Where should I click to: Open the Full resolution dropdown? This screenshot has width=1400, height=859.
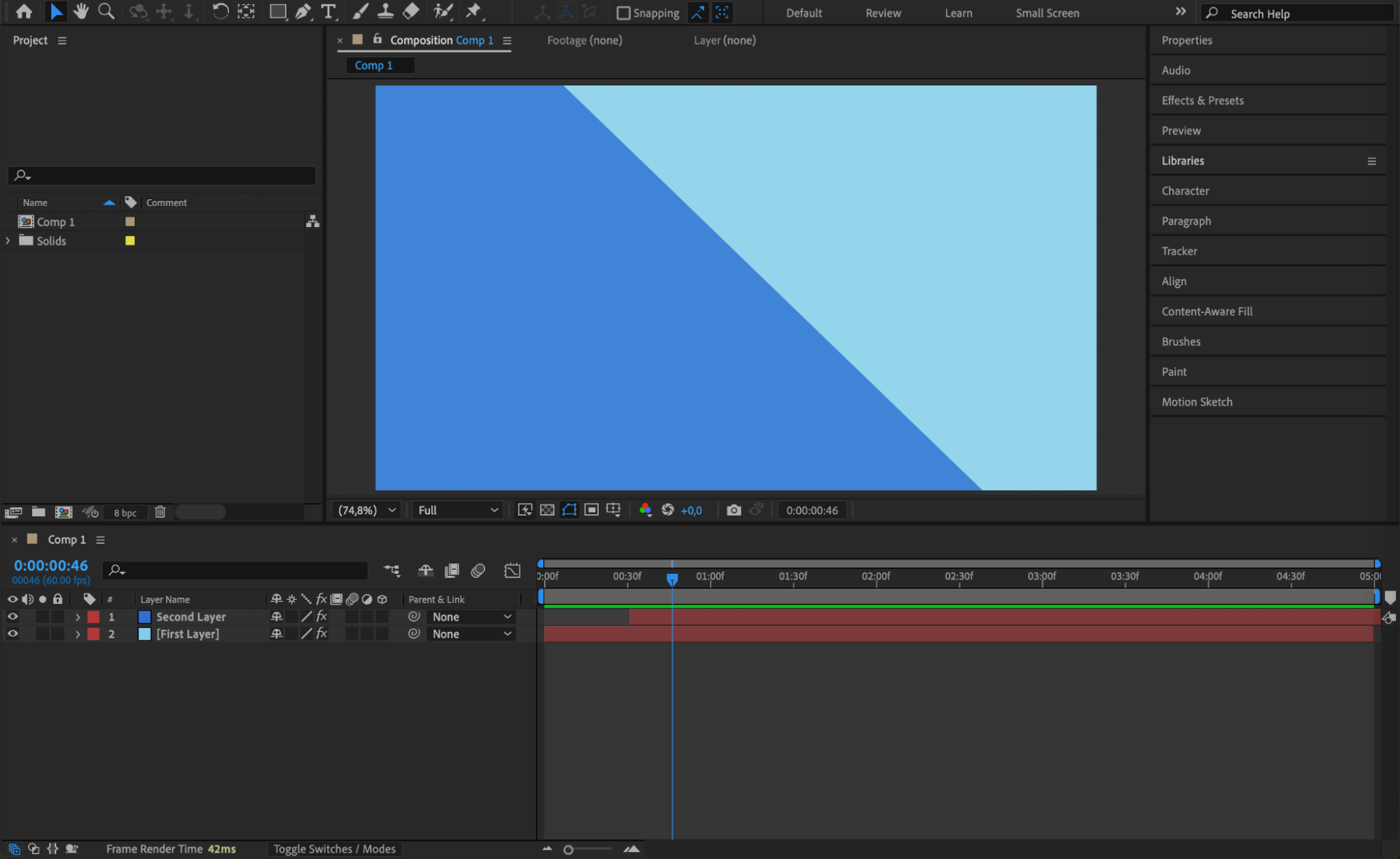(x=458, y=510)
